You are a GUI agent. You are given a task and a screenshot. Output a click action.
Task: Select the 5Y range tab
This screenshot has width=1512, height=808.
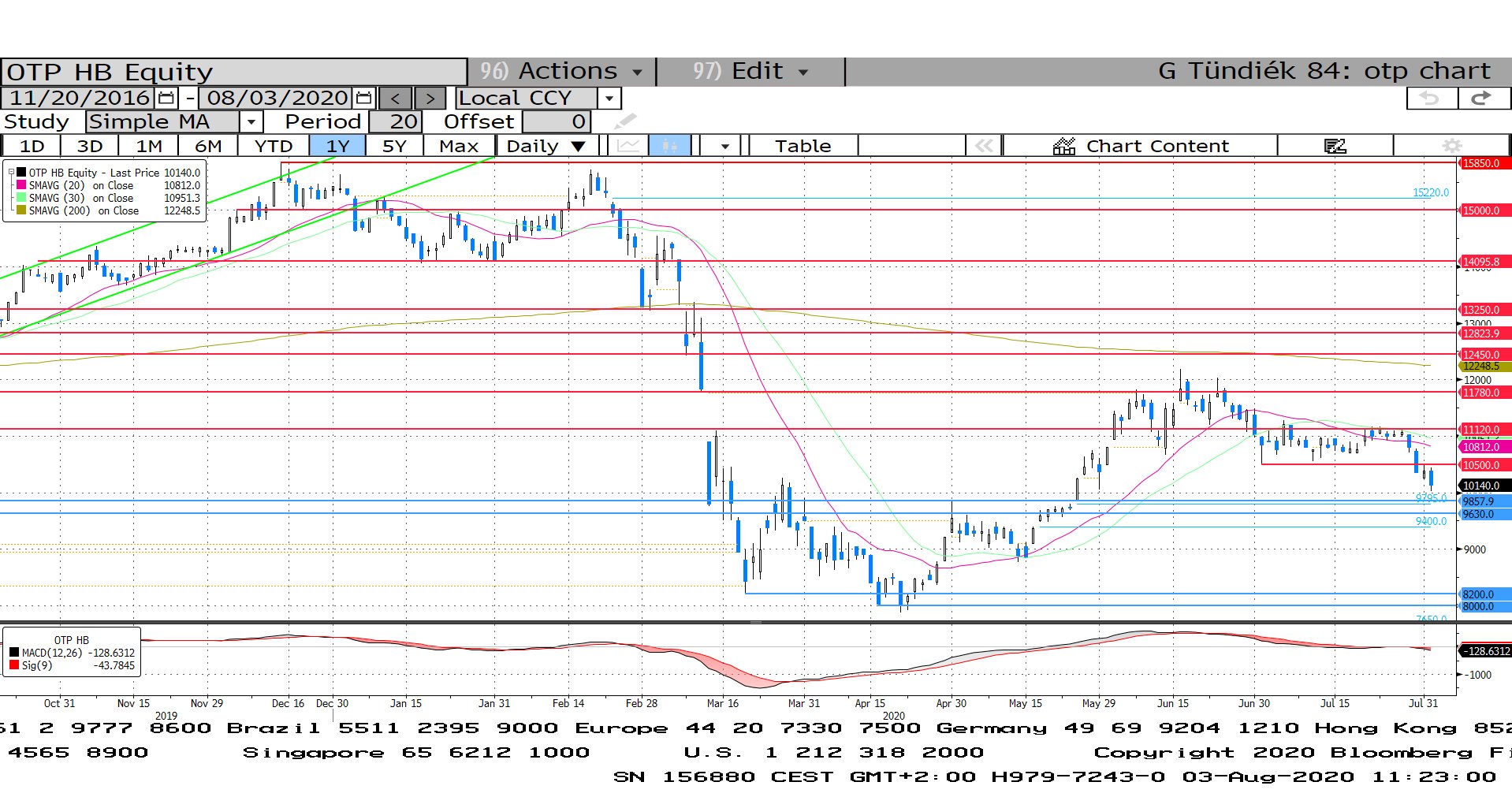tap(394, 146)
